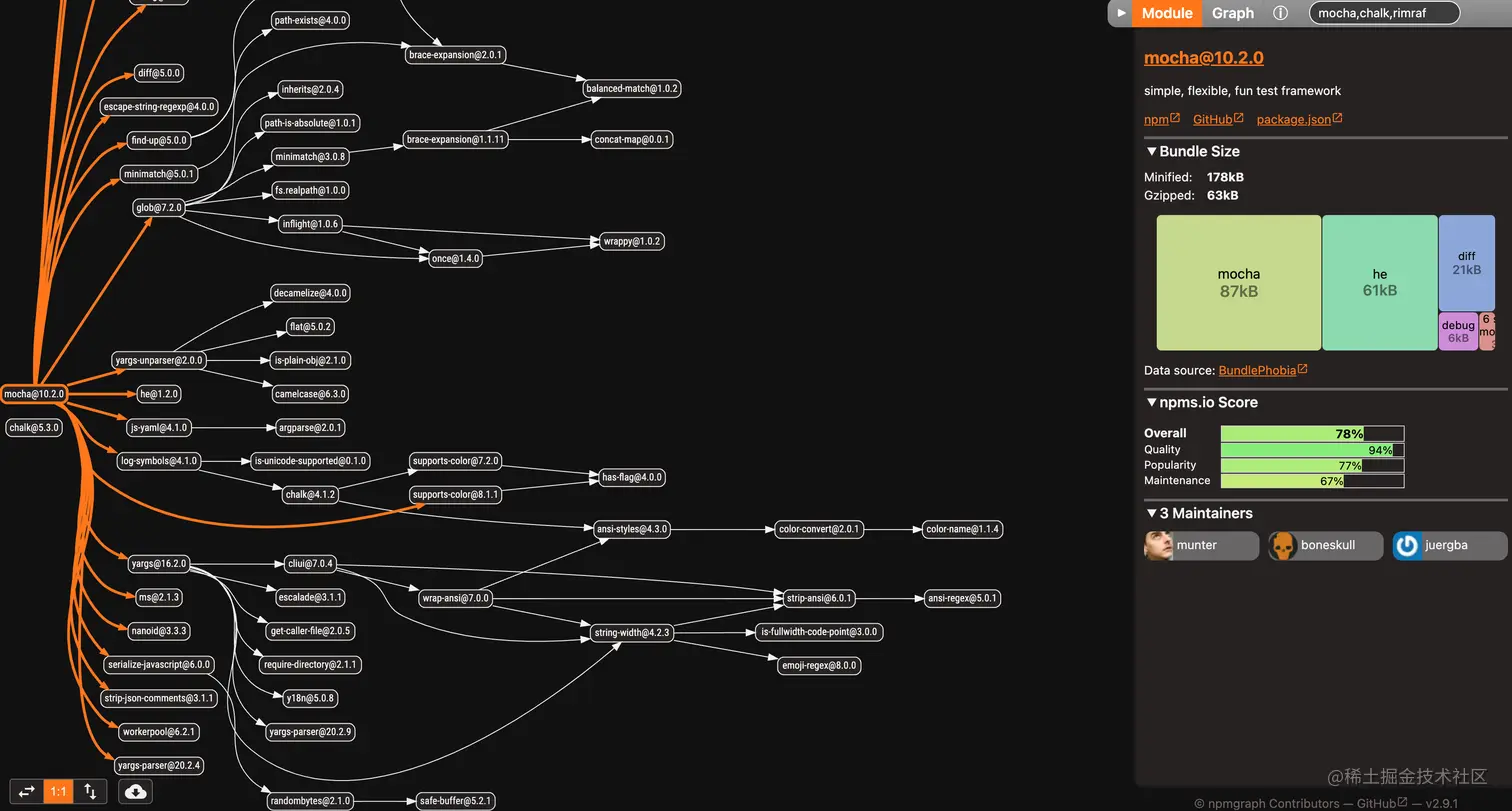Select the yargs-unparser@2.0.0 node
The image size is (1512, 811).
(x=159, y=360)
